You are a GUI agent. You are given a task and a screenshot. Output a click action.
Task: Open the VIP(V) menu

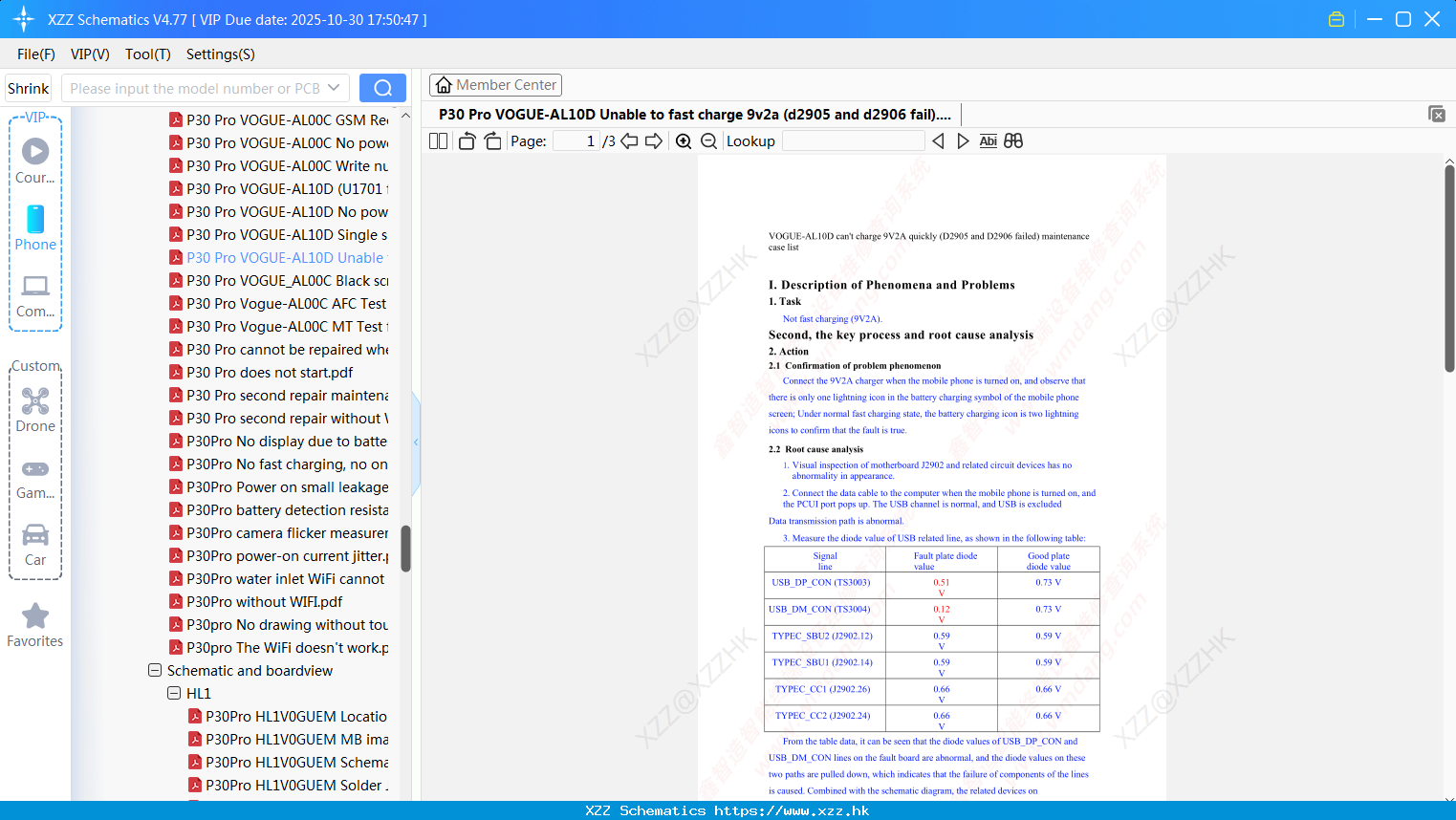coord(90,54)
